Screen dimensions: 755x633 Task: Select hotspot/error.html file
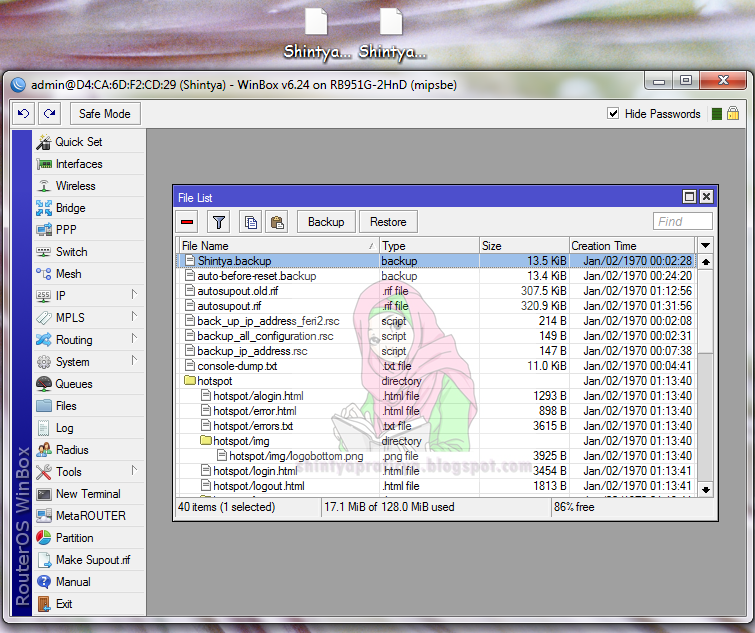click(x=436, y=411)
